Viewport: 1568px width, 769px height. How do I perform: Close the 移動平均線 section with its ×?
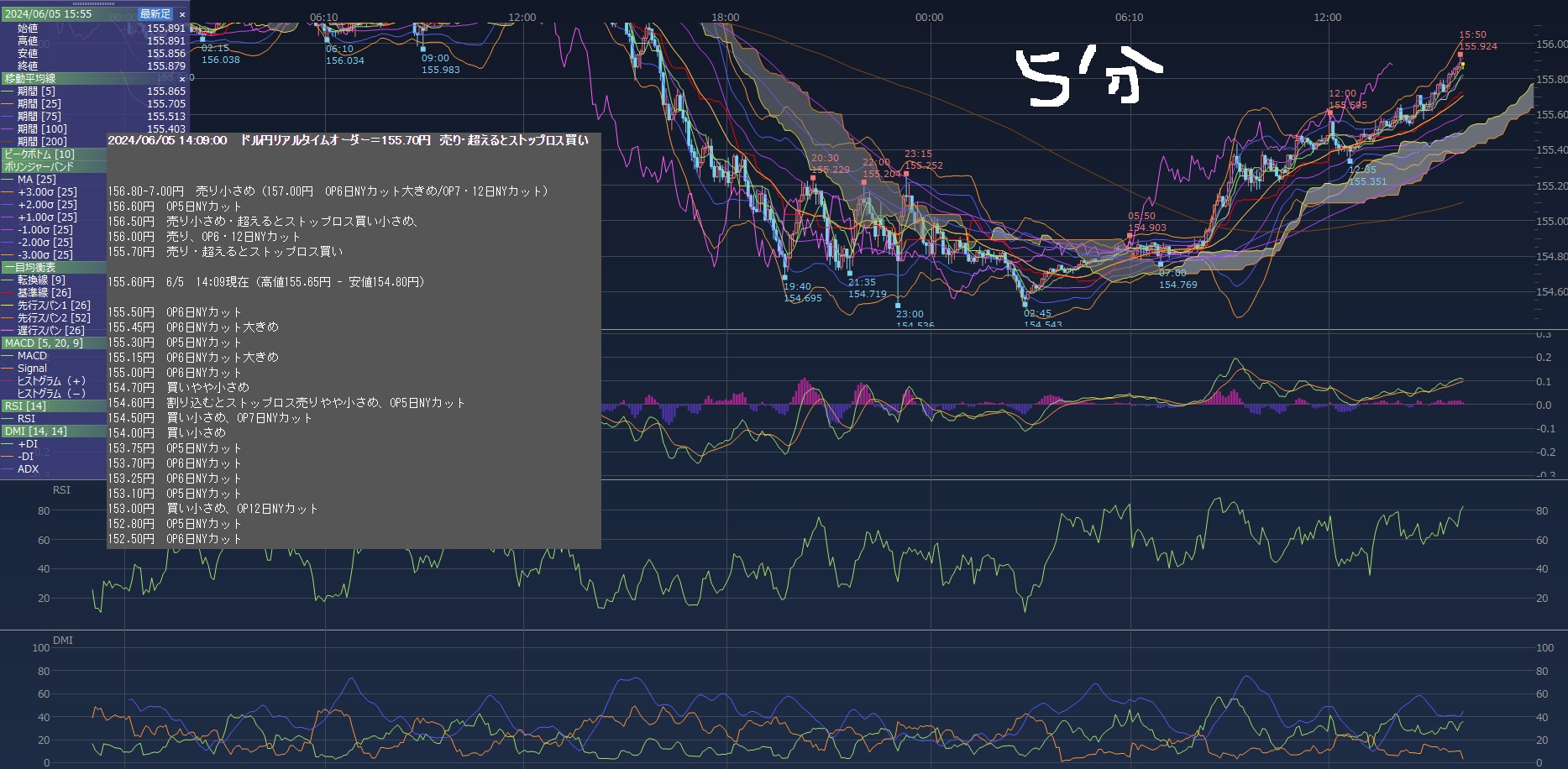point(182,79)
